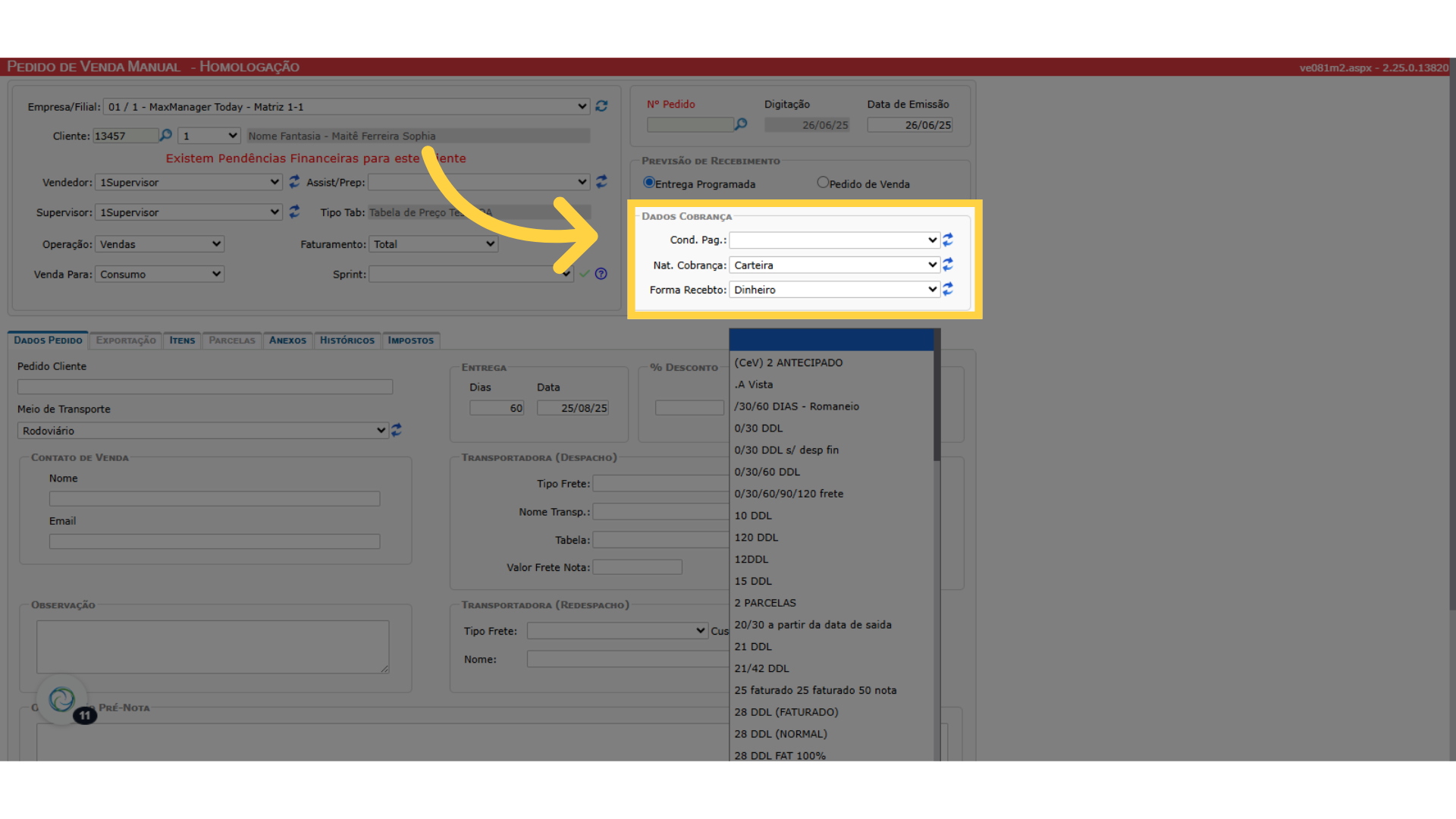Open the Redespacho Tipo Frete dropdown

tap(617, 631)
